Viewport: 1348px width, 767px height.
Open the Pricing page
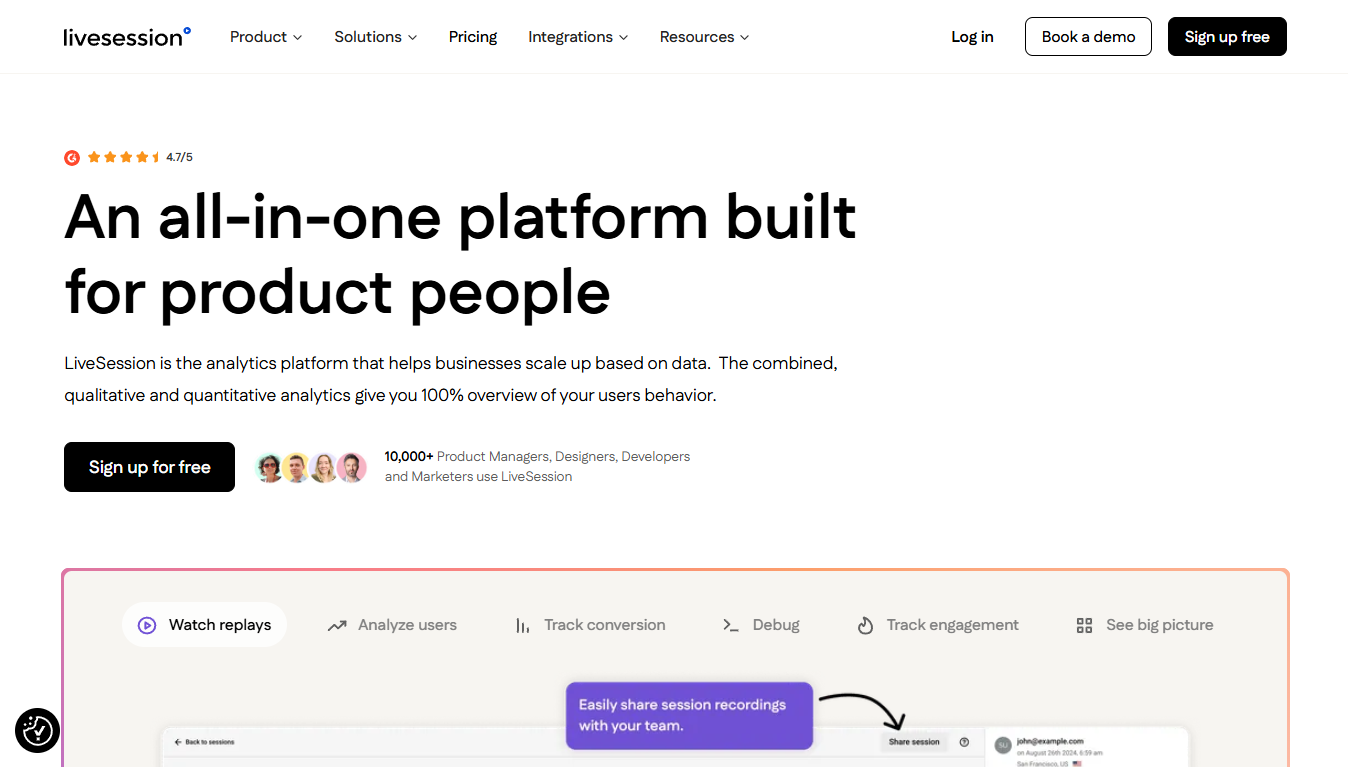473,37
